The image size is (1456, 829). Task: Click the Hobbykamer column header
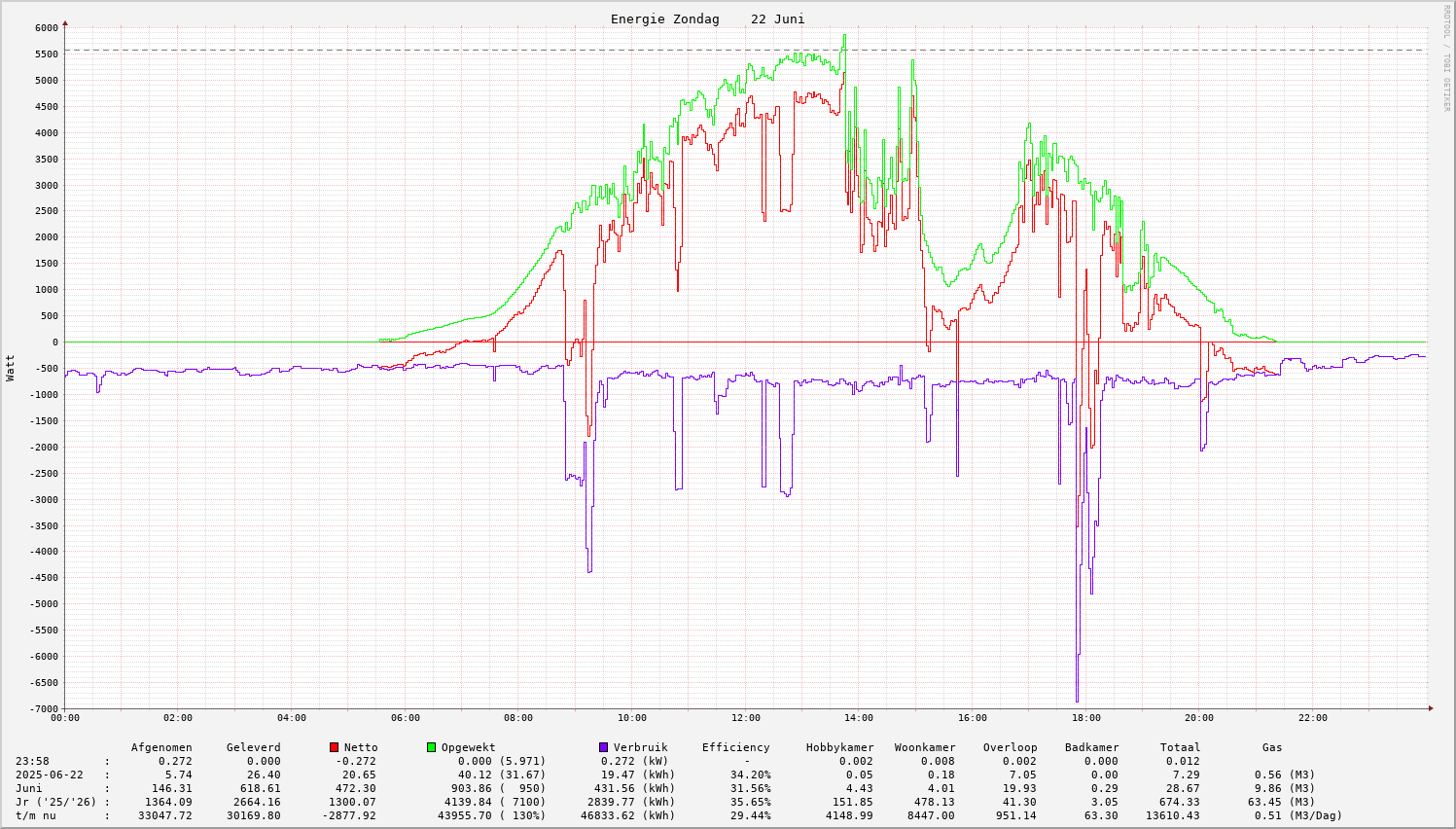839,747
